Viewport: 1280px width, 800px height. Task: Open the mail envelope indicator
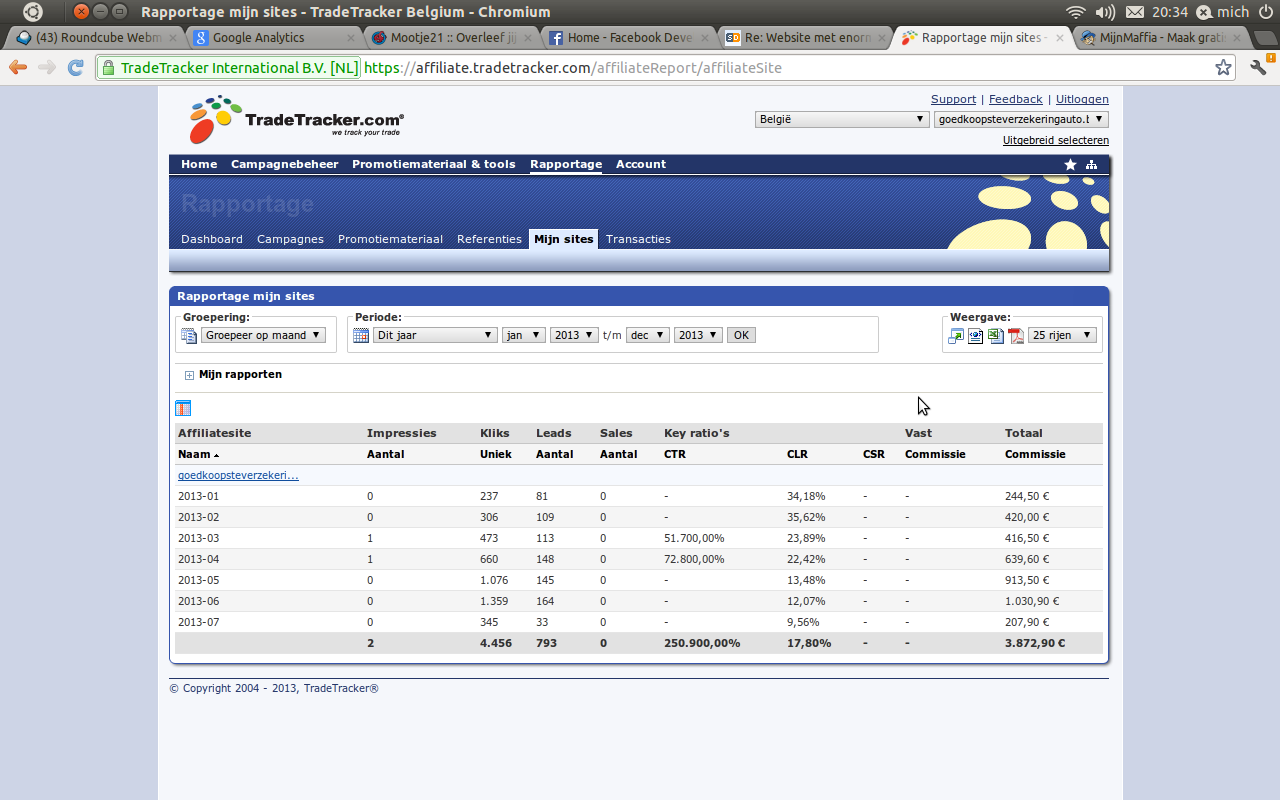pos(1135,12)
